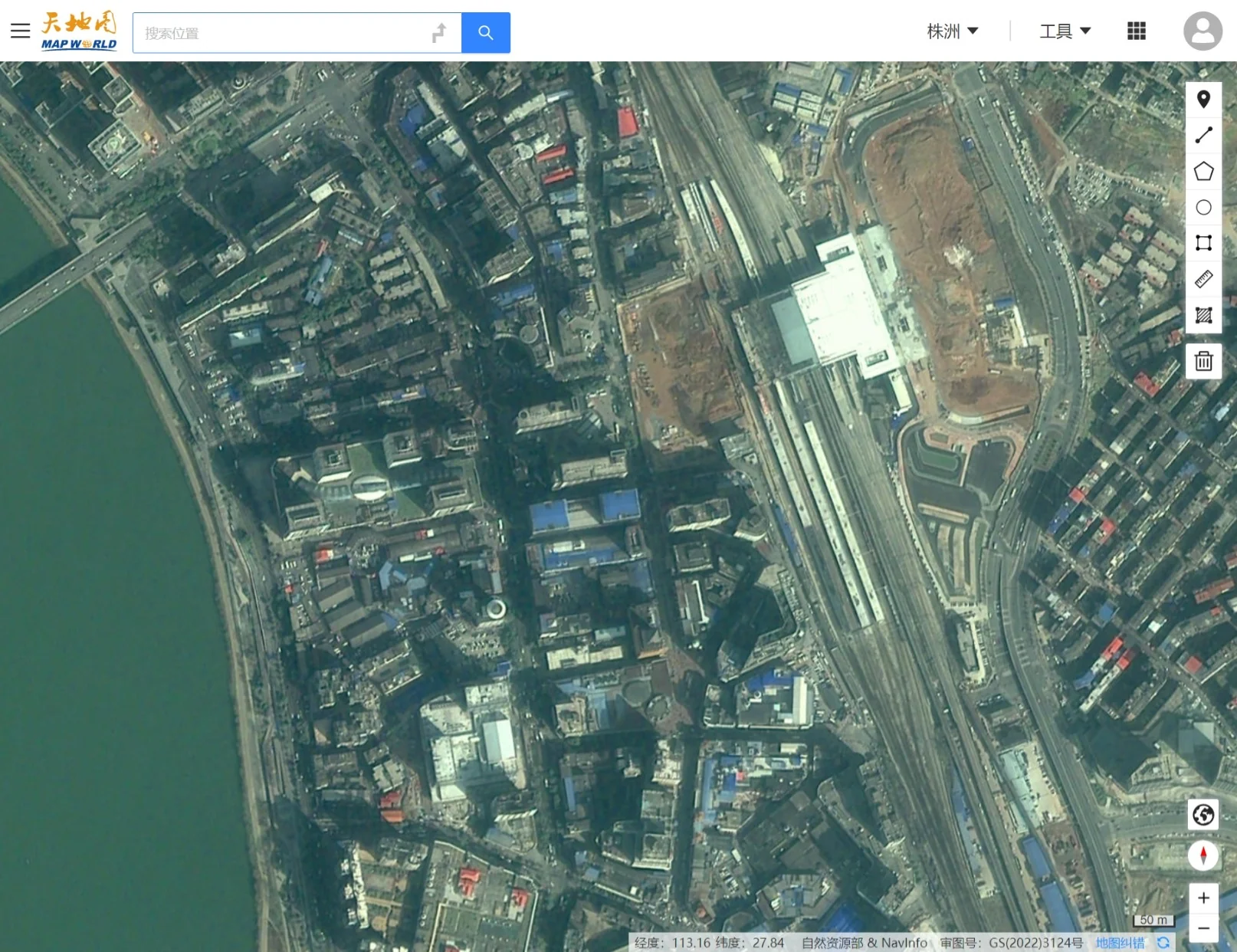Select the draw line tool
This screenshot has height=952, width=1237.
[1203, 136]
